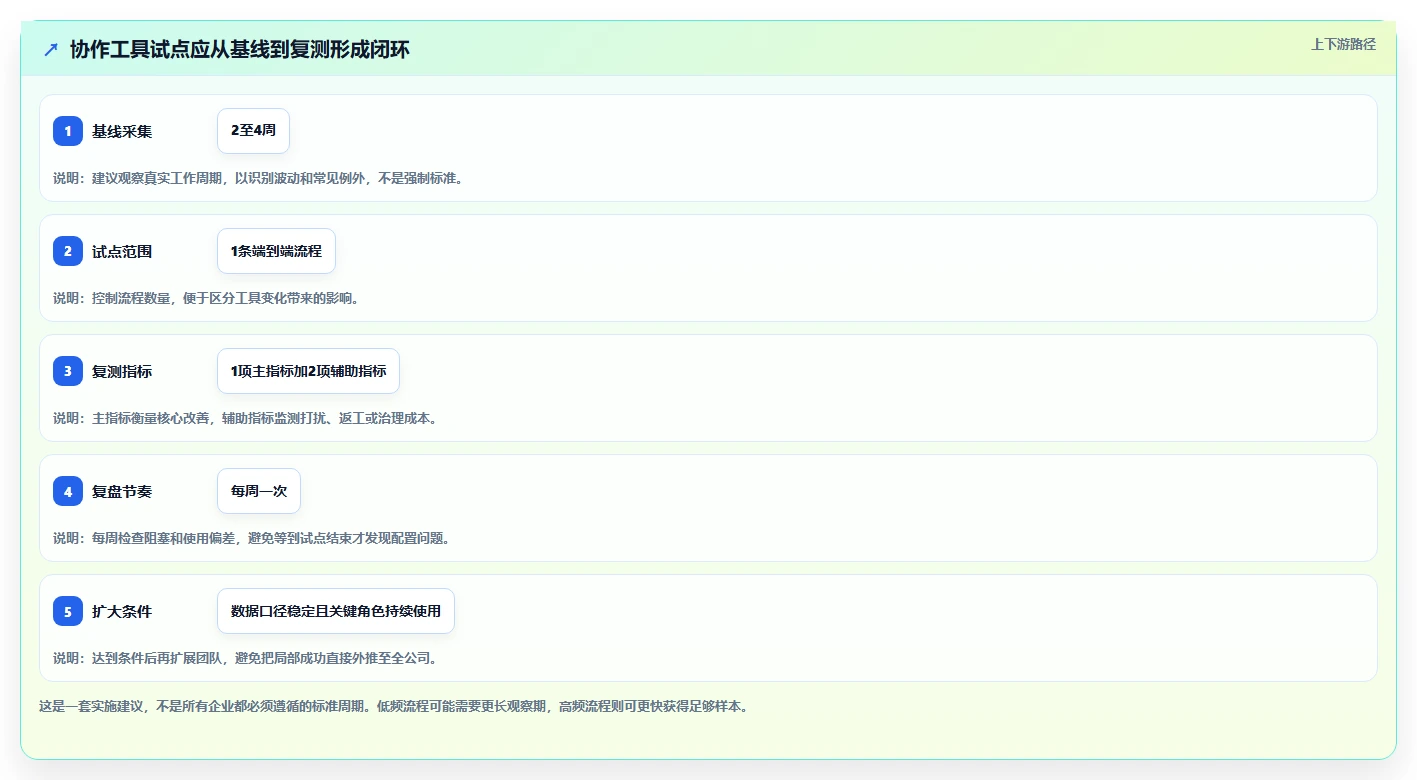
Task: Click the number 5 badge for 扩大条件
Action: 68,611
